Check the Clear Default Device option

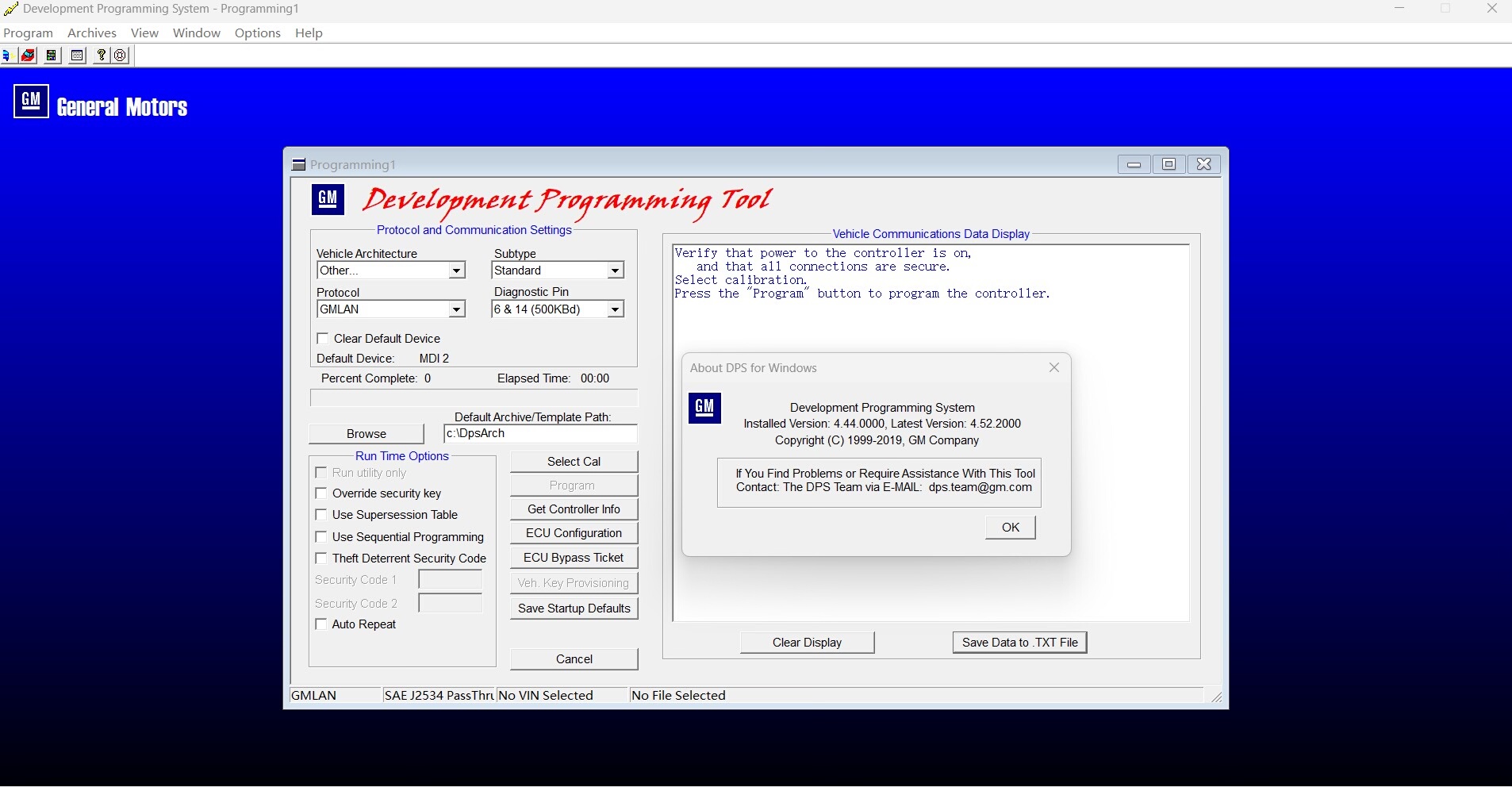point(323,339)
